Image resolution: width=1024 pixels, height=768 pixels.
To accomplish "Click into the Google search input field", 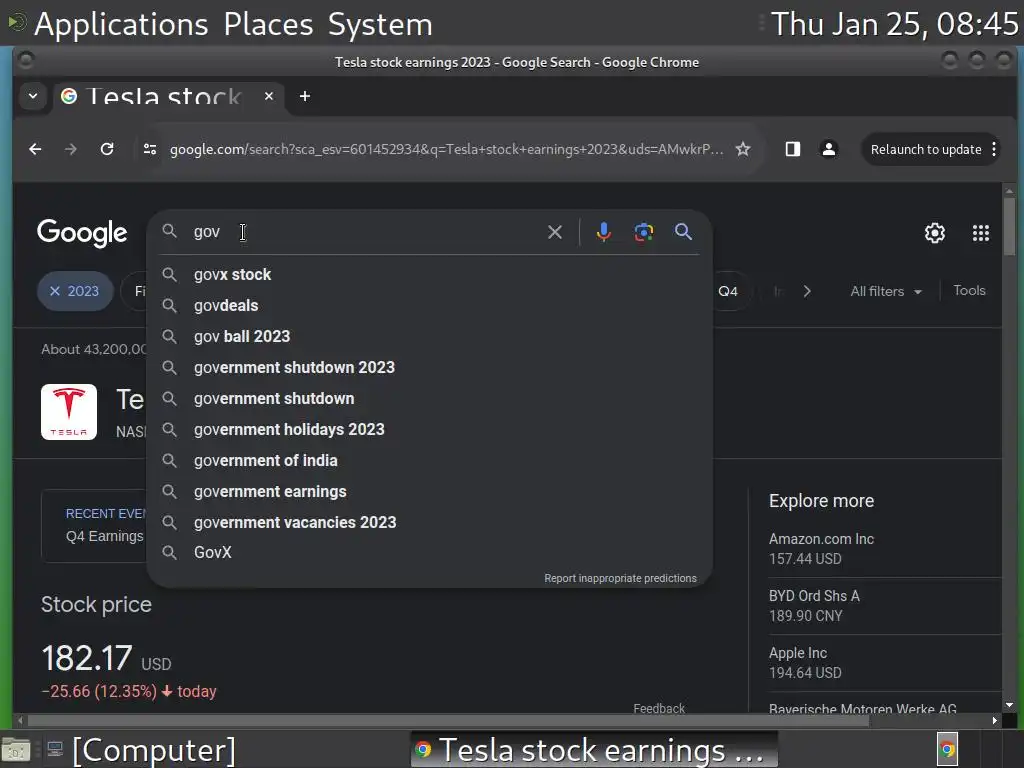I will (366, 232).
